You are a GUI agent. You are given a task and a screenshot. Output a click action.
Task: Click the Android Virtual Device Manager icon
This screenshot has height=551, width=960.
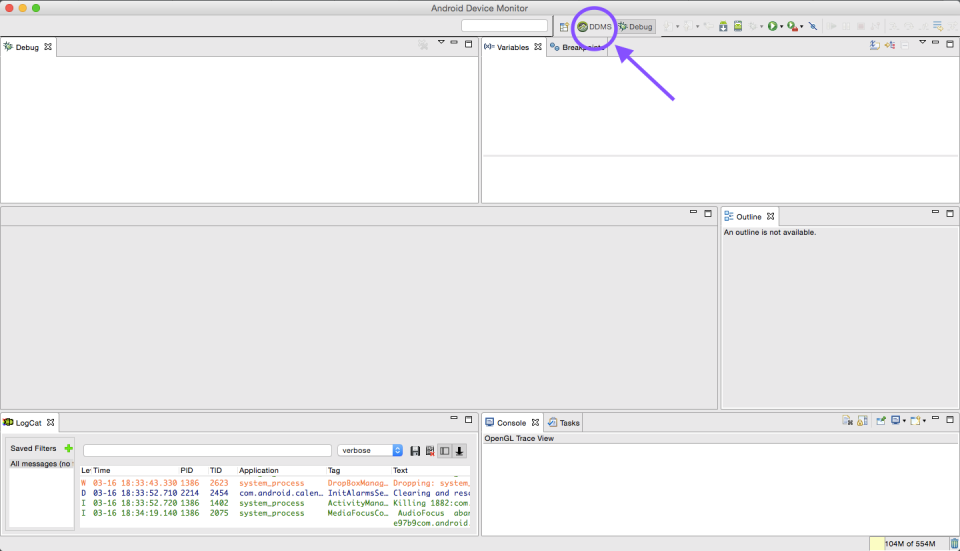pyautogui.click(x=738, y=26)
